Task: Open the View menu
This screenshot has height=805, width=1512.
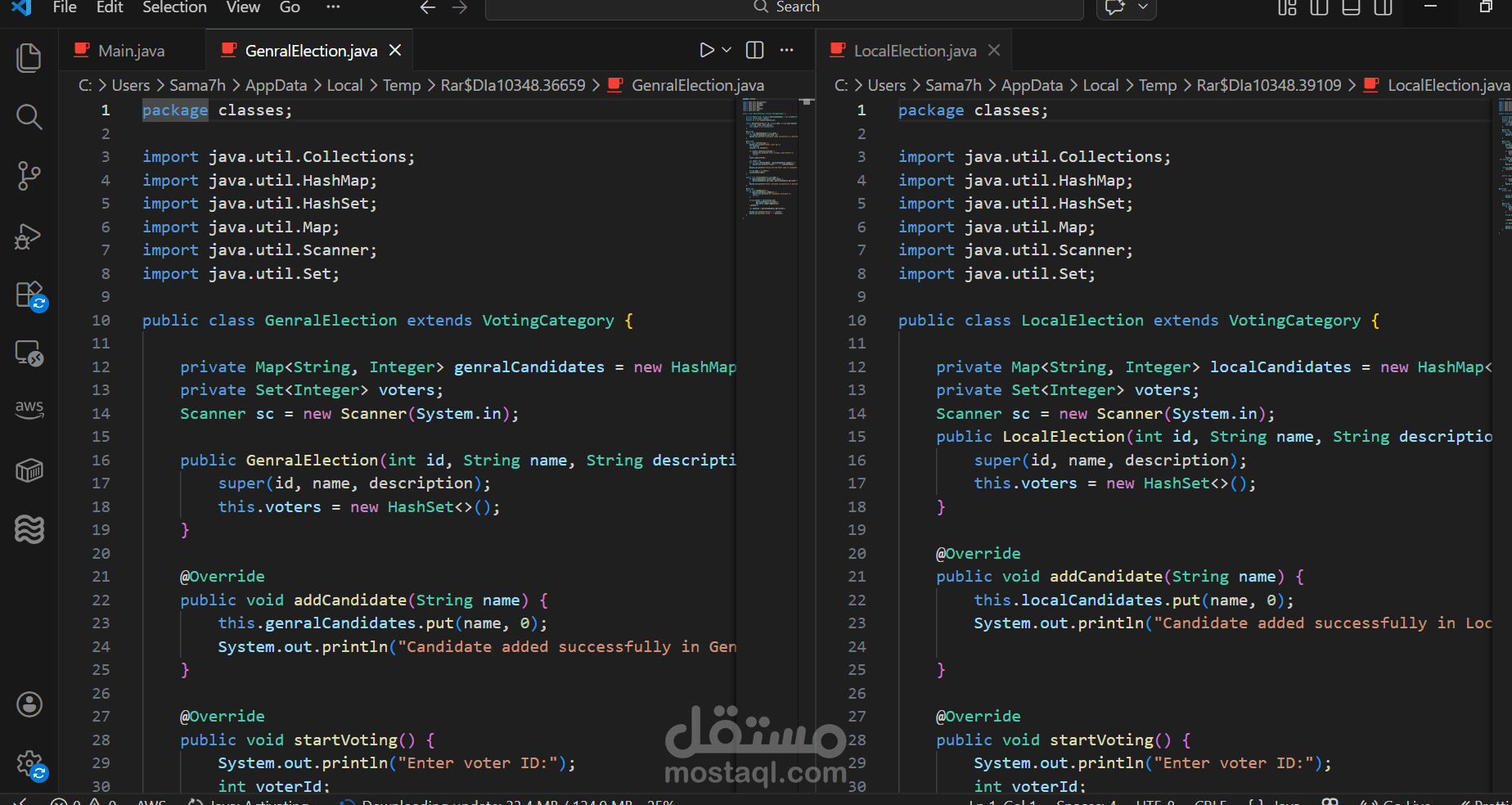Action: coord(243,7)
